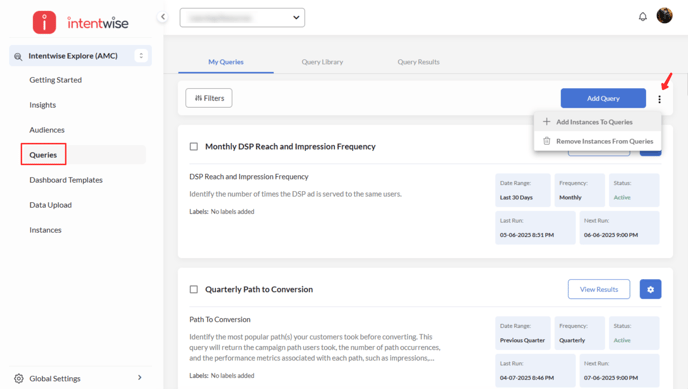
Task: Open Getting Started in sidebar
Action: pos(56,80)
